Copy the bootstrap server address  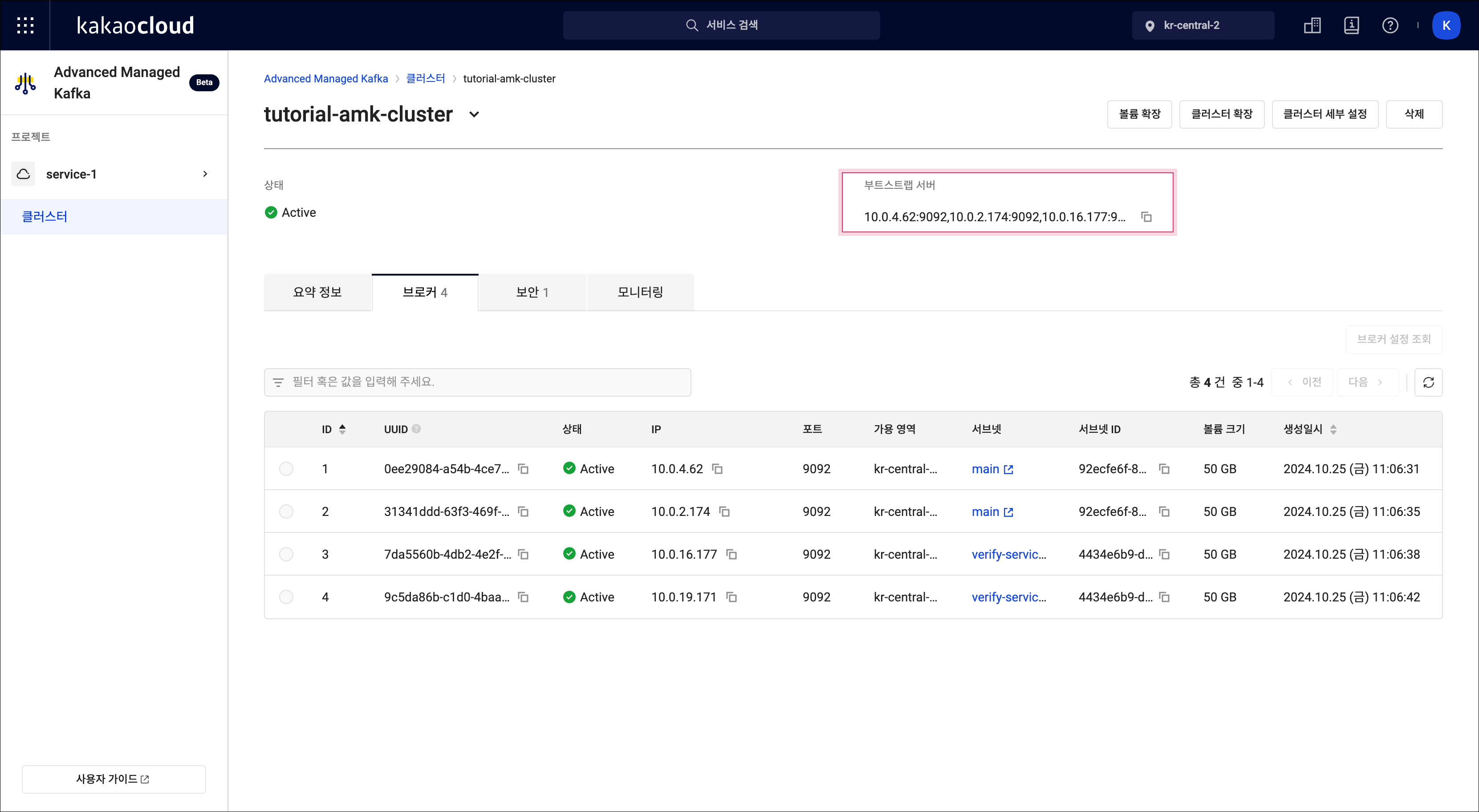click(x=1146, y=216)
